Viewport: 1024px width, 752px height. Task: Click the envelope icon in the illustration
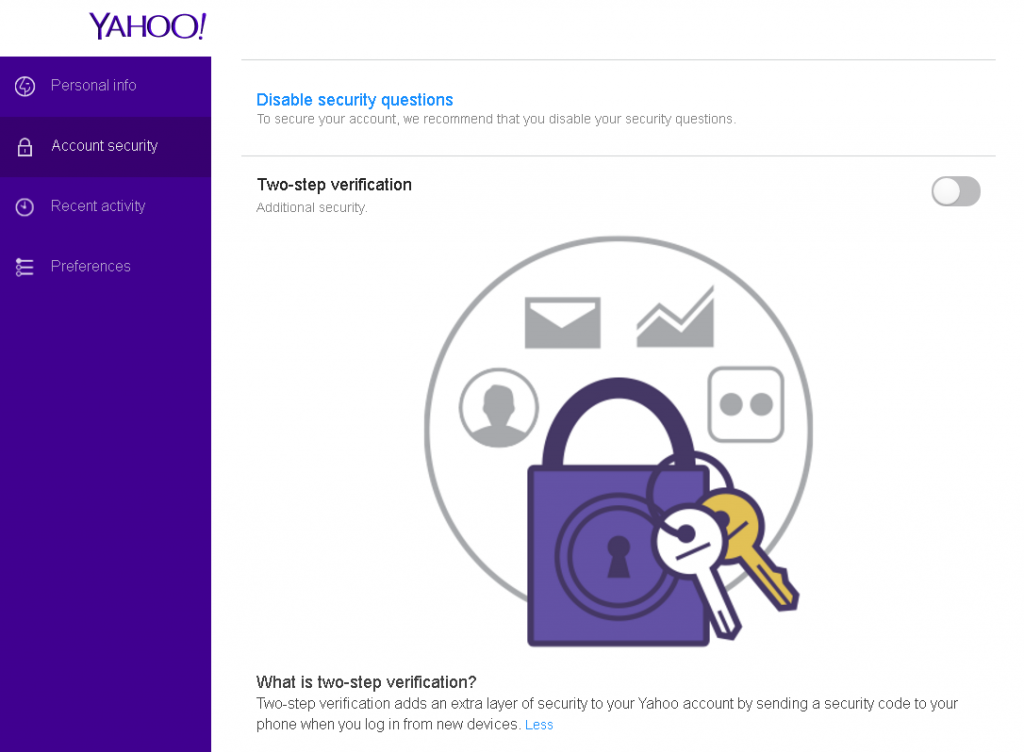click(x=562, y=320)
